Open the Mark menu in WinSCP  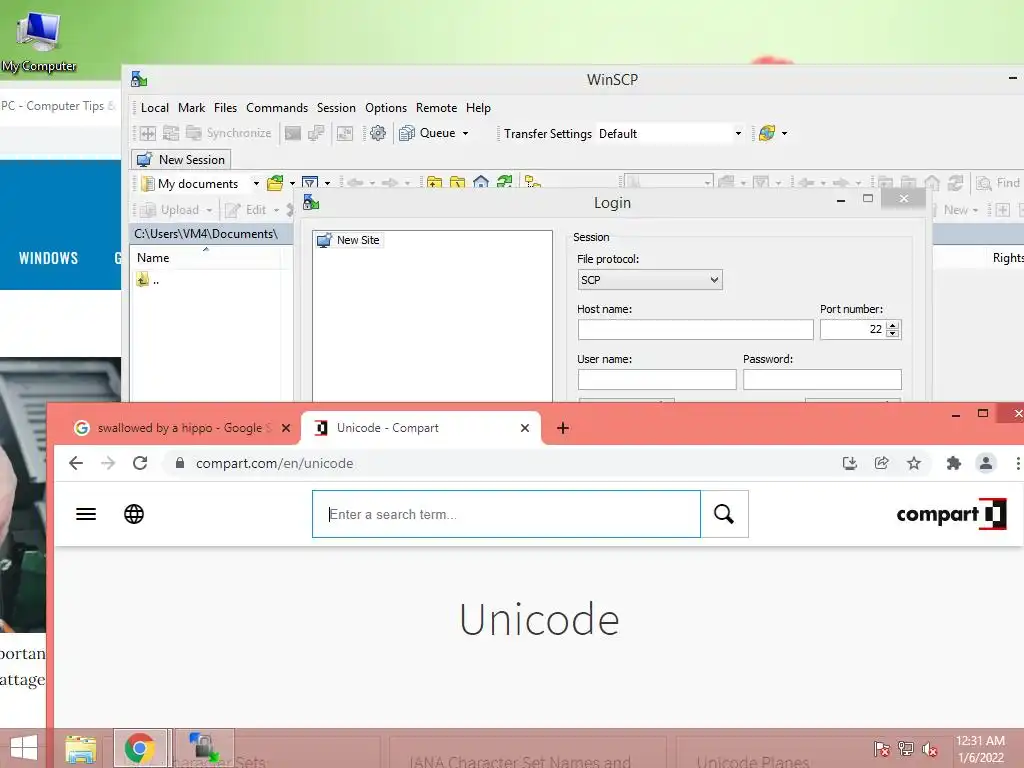[191, 108]
